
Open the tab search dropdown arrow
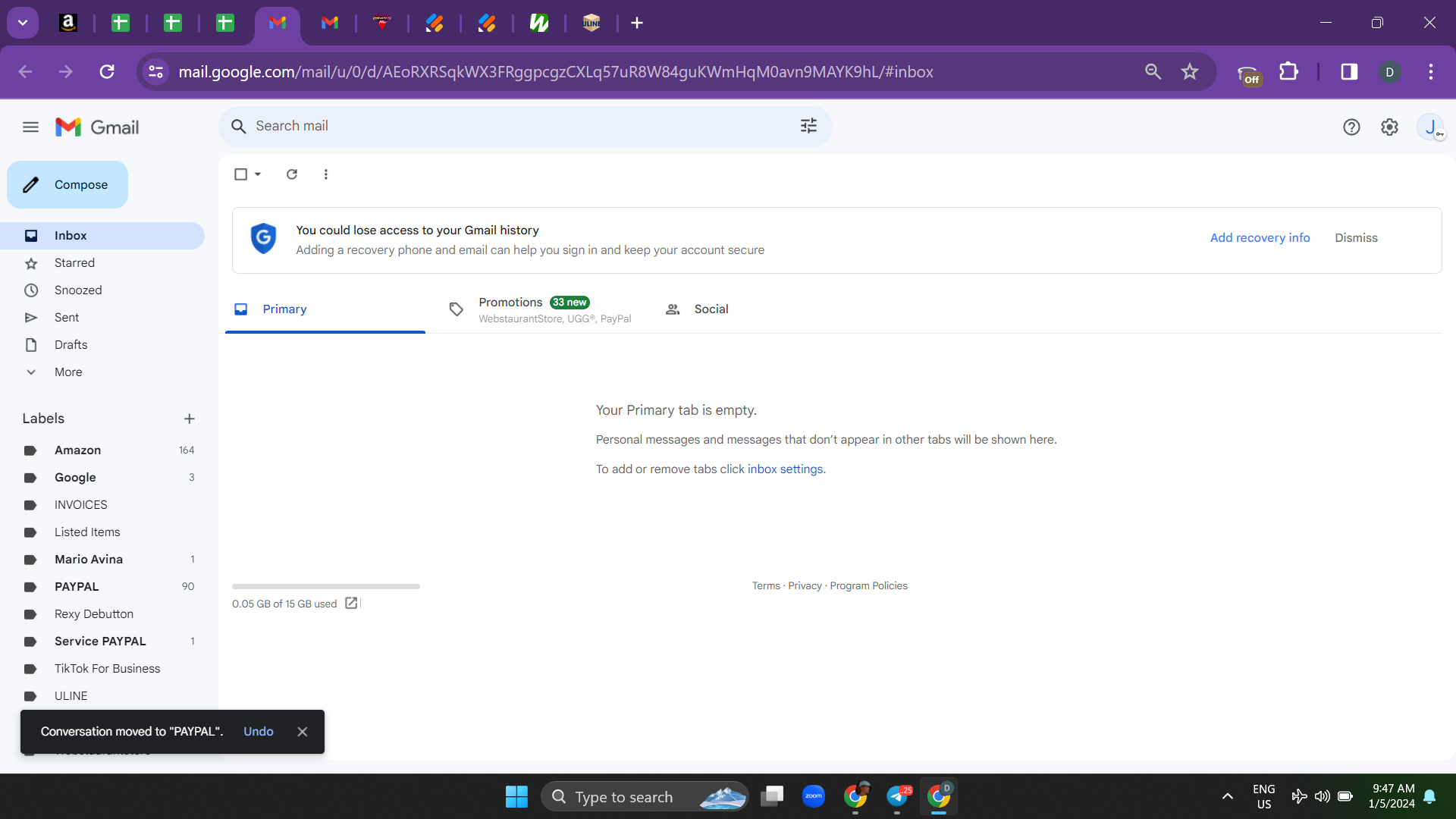click(x=23, y=23)
